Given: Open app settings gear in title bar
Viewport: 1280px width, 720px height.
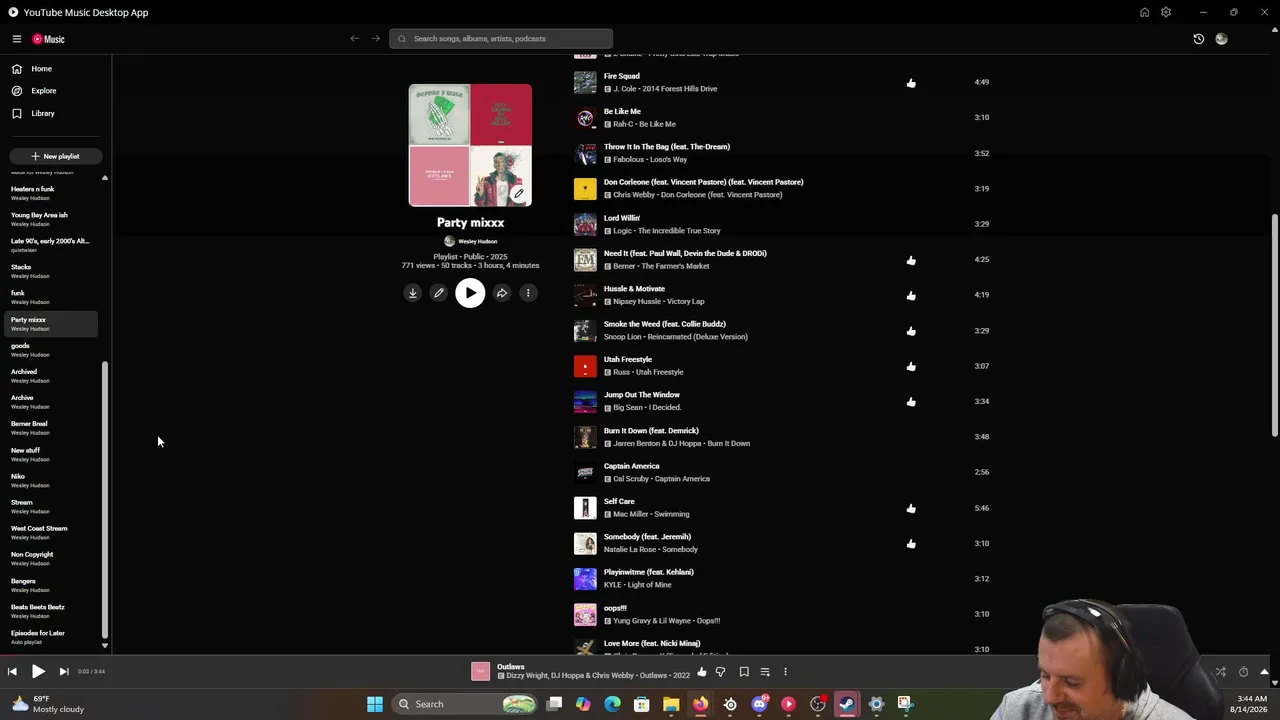Looking at the screenshot, I should click(1166, 12).
